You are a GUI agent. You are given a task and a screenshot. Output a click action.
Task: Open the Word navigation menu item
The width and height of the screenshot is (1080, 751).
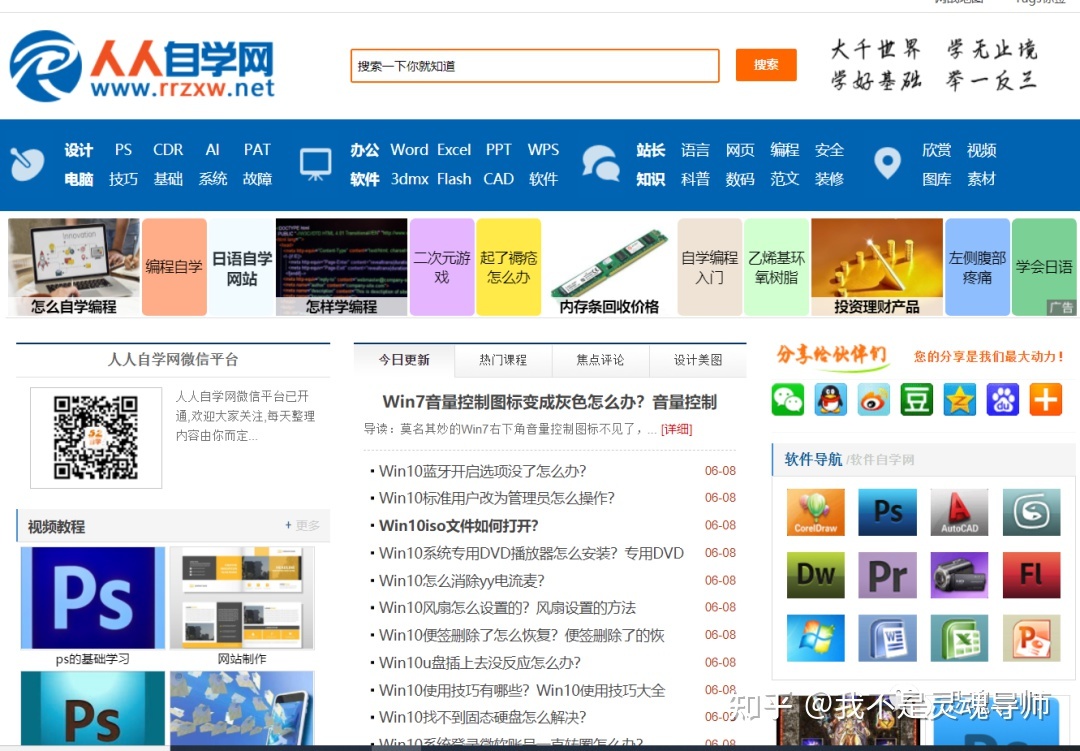click(409, 150)
